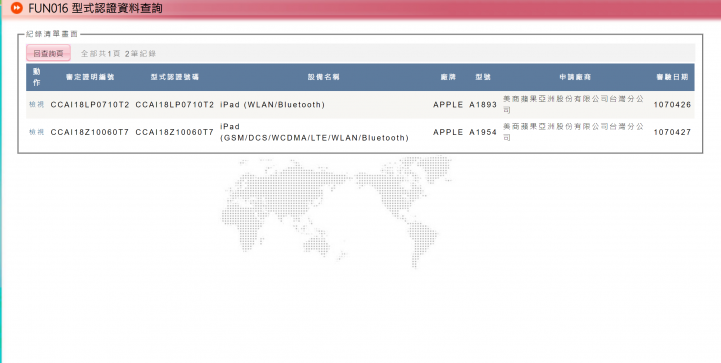Screen dimensions: 721x363
Task: Click the orange fast-forward icon beside FUN016
Action: point(16,8)
